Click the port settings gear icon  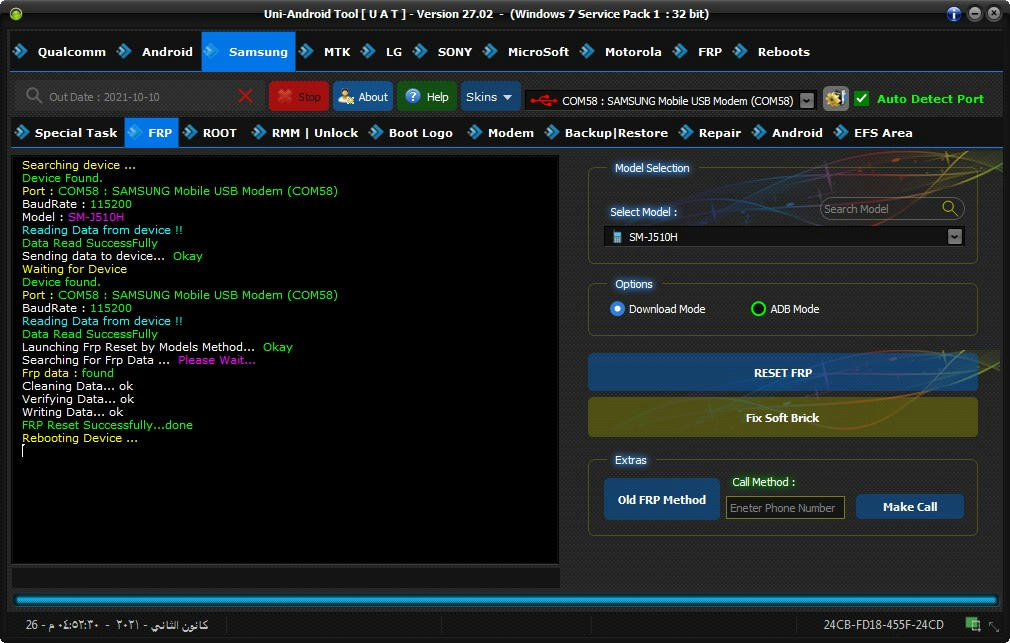click(x=835, y=99)
